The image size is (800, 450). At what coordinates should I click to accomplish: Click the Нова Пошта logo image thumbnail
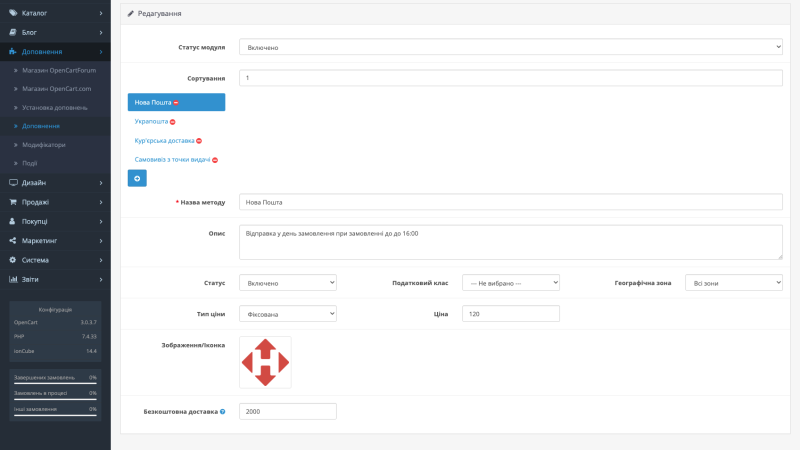265,362
